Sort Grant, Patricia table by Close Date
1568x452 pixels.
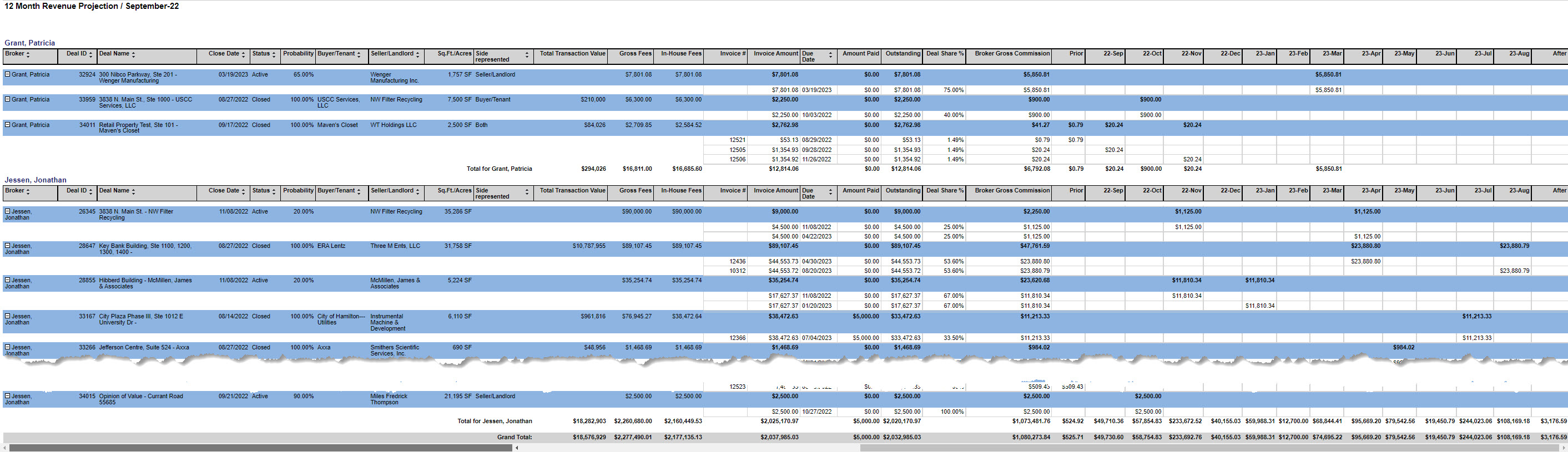[244, 55]
